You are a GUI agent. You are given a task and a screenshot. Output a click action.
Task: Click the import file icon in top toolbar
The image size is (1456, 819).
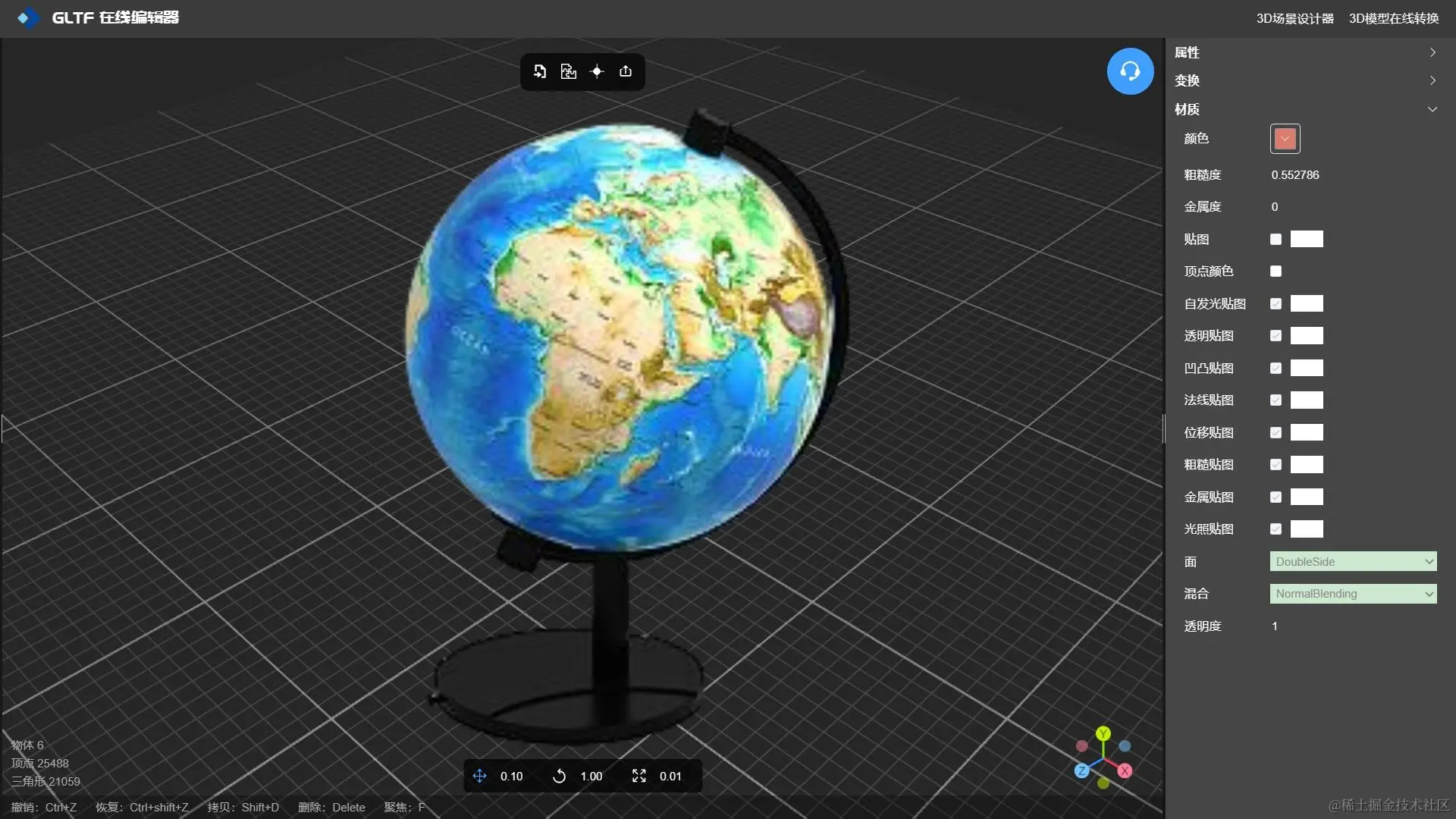(540, 71)
